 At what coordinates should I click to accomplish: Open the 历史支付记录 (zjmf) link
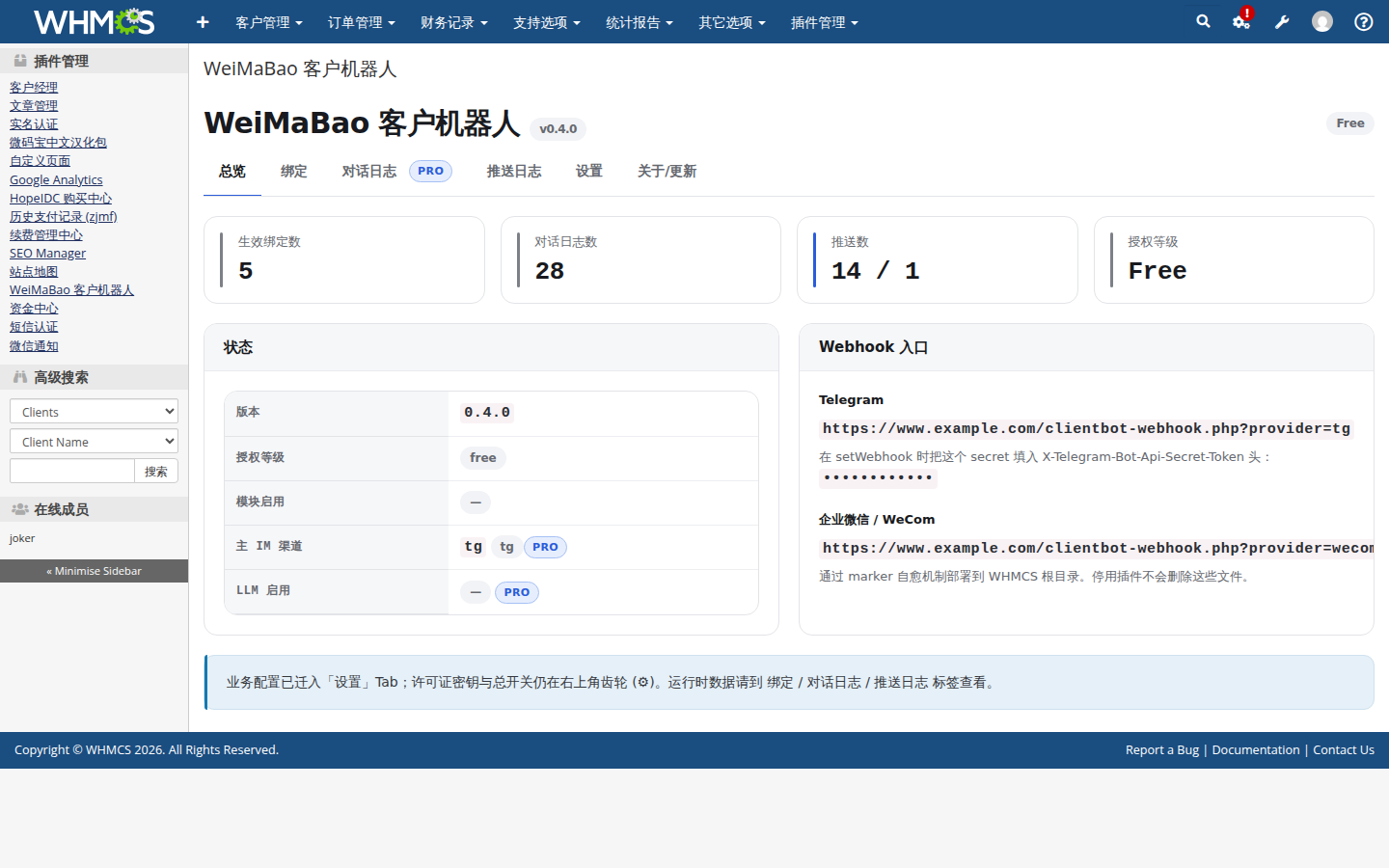pyautogui.click(x=64, y=216)
